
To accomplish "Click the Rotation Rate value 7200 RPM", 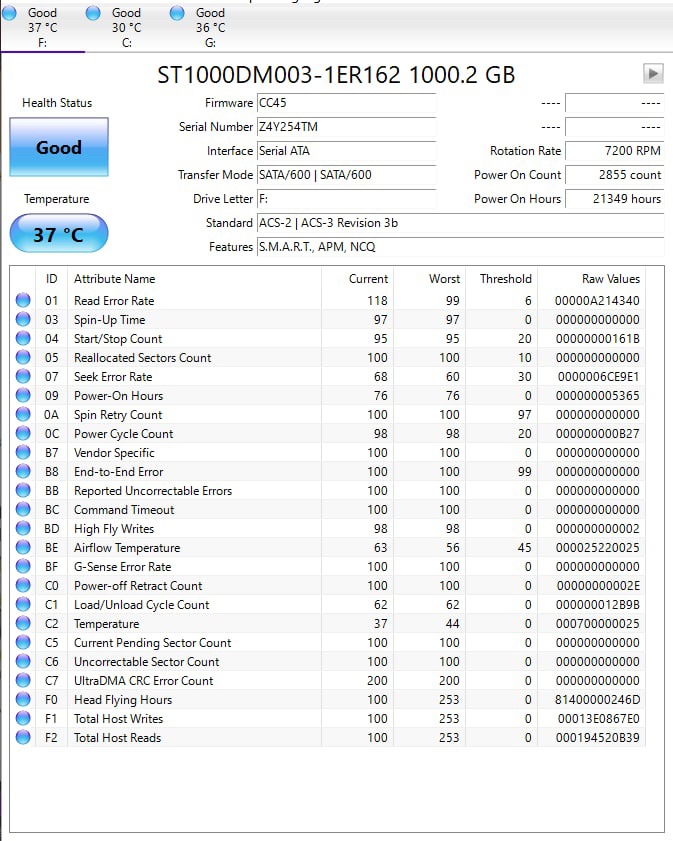I will coord(615,151).
